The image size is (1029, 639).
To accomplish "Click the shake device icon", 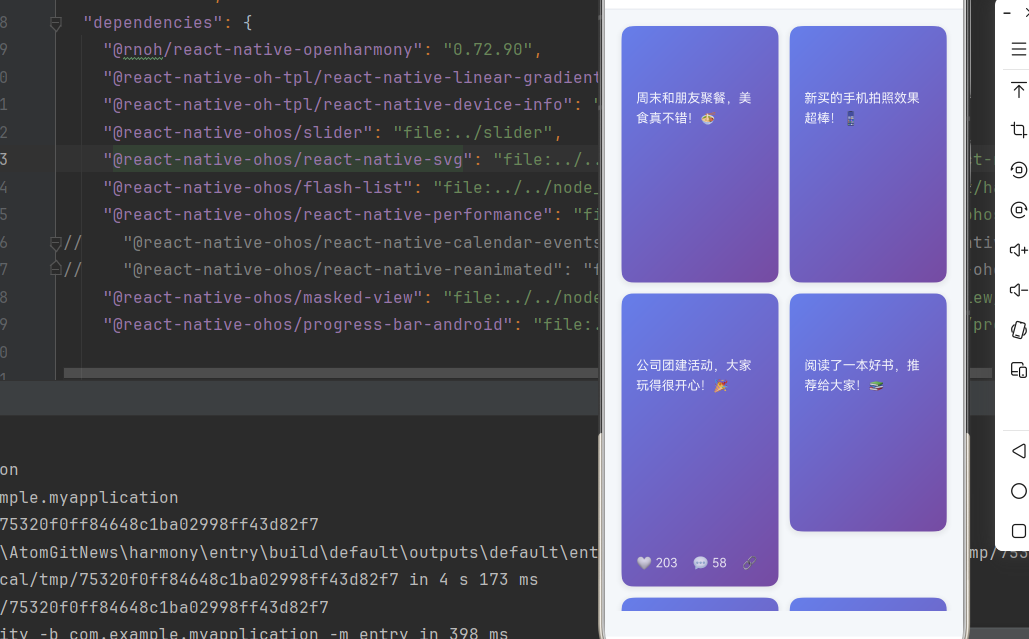I will point(1018,330).
